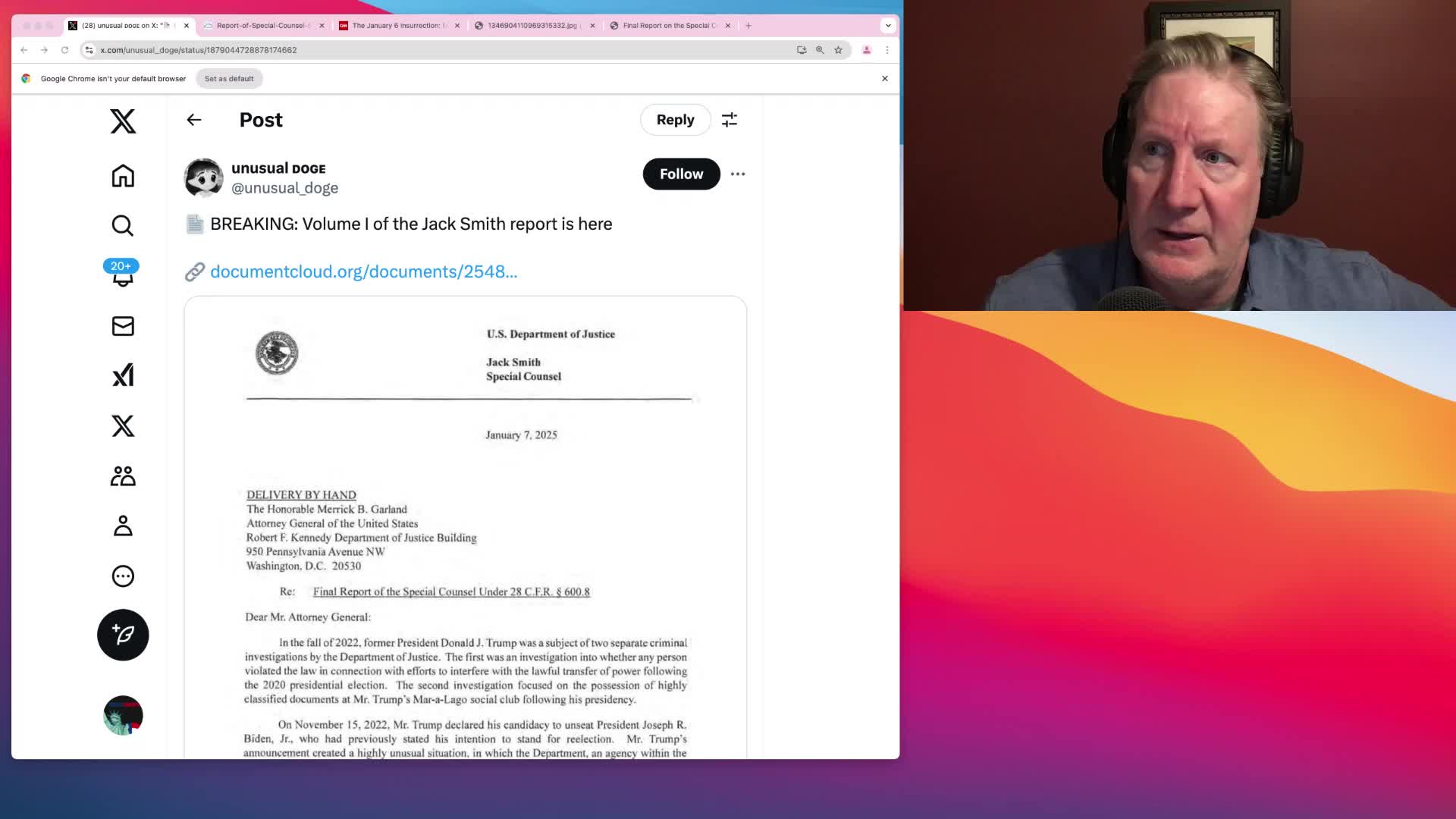The image size is (1456, 819).
Task: Open the Communities people icon
Action: pos(123,476)
